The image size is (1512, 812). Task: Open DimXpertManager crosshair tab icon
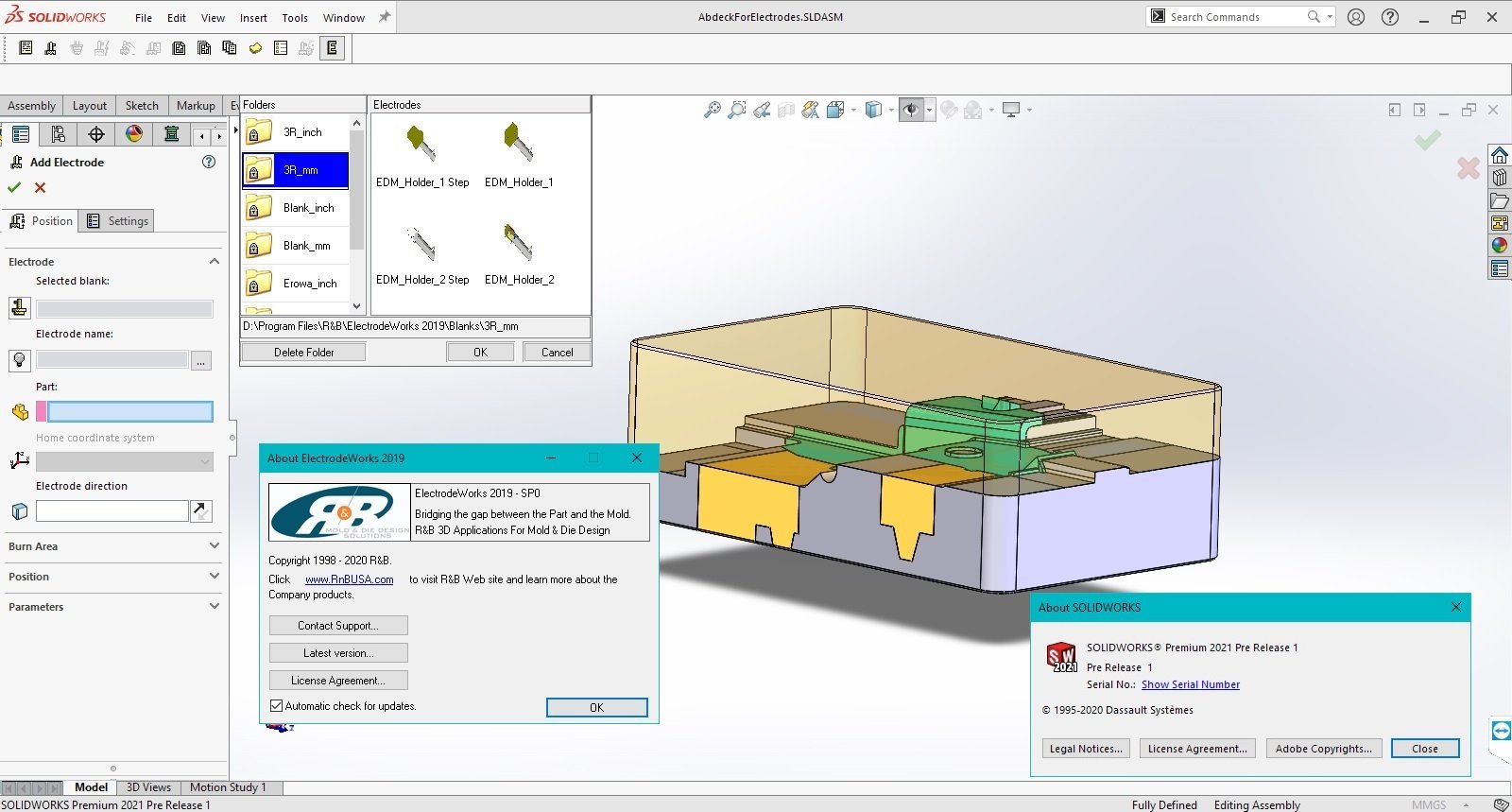coord(96,134)
